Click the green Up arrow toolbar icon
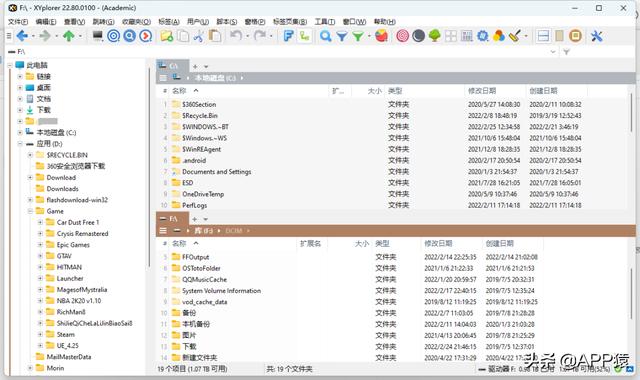Viewport: 640px width, 380px height. [69, 36]
